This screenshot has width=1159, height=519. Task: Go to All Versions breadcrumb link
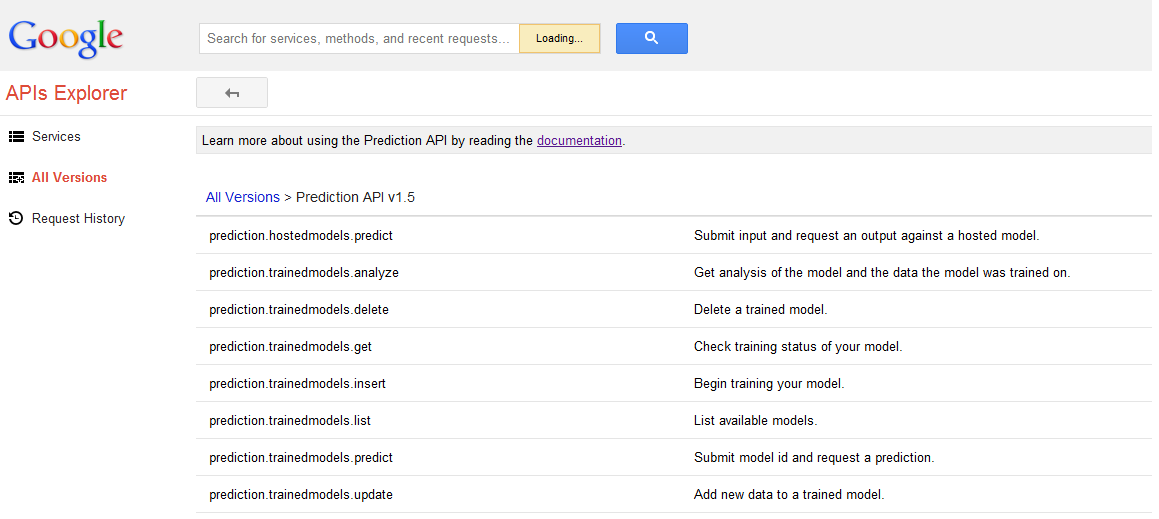tap(243, 197)
